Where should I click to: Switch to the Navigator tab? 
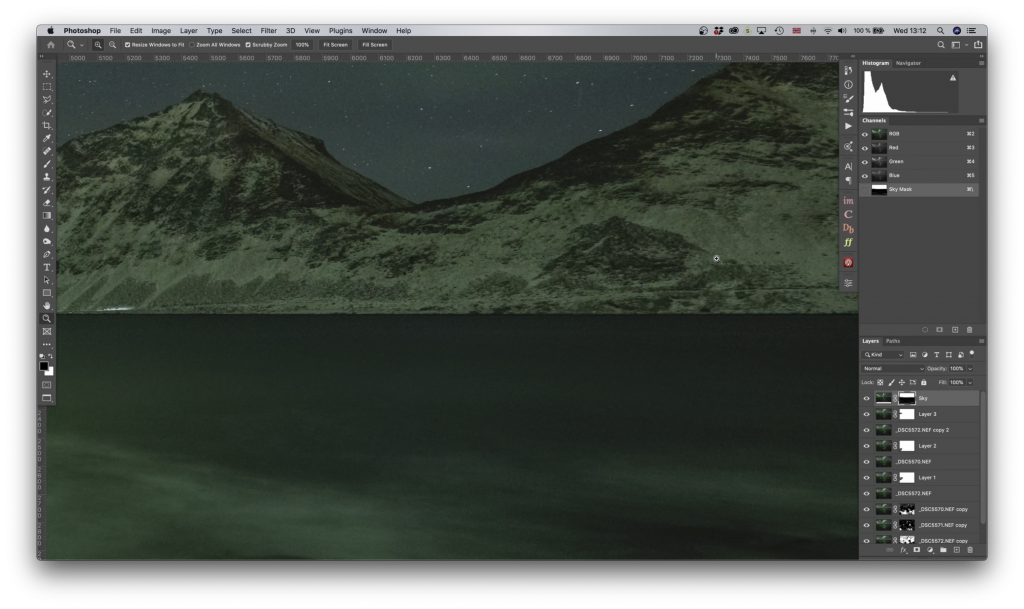click(908, 63)
